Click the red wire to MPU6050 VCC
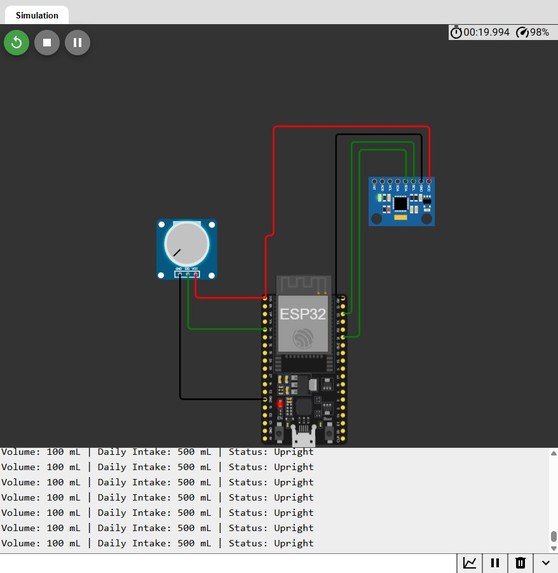Image resolution: width=558 pixels, height=573 pixels. click(x=351, y=127)
